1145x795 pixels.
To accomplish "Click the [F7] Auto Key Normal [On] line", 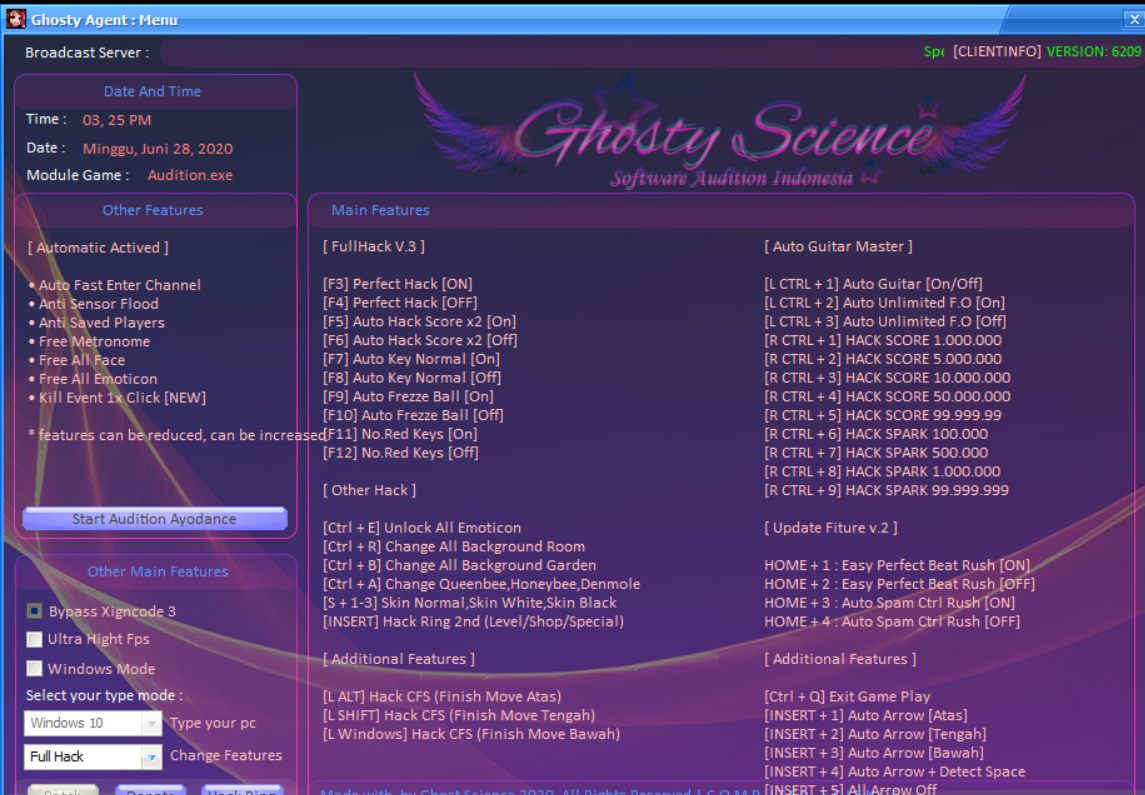I will tap(411, 359).
